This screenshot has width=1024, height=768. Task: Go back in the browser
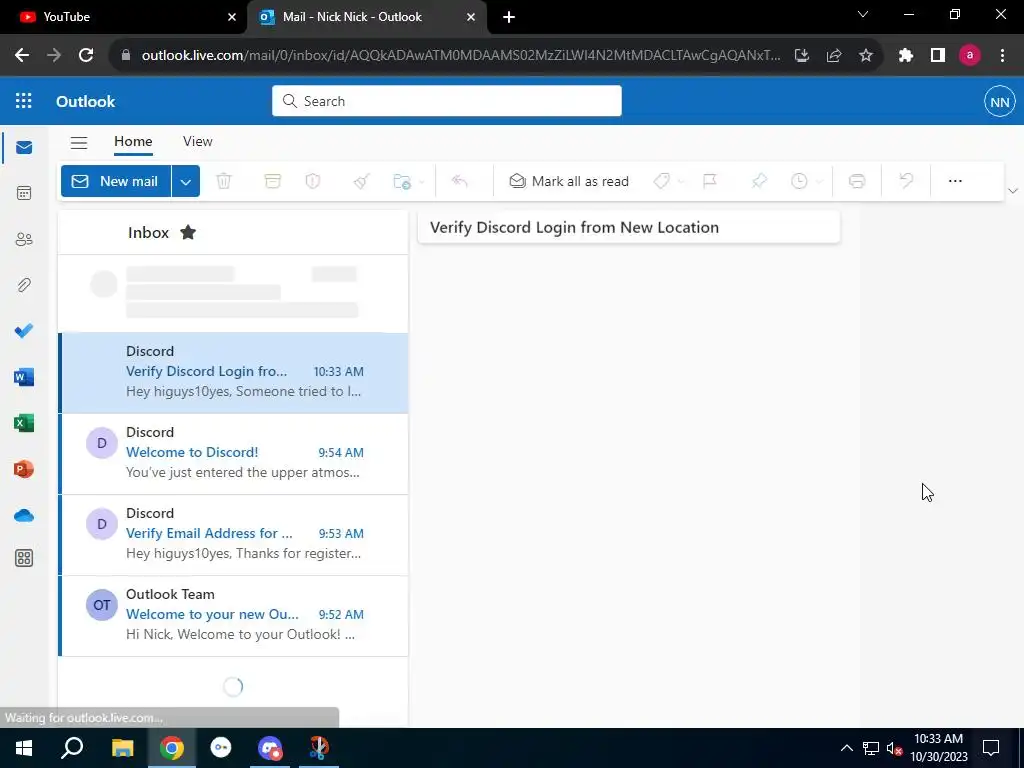pos(22,56)
